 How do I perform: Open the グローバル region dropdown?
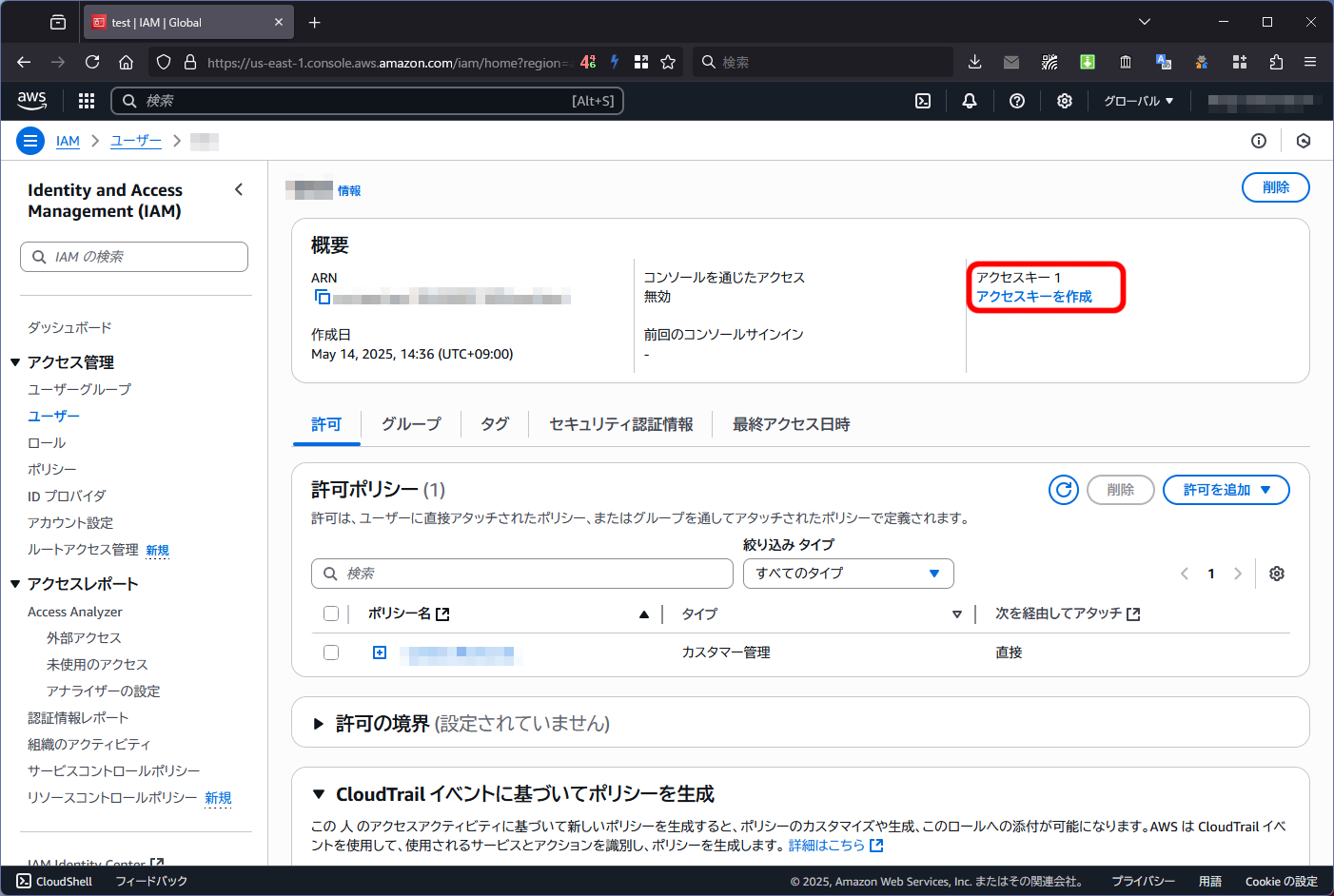(x=1138, y=101)
